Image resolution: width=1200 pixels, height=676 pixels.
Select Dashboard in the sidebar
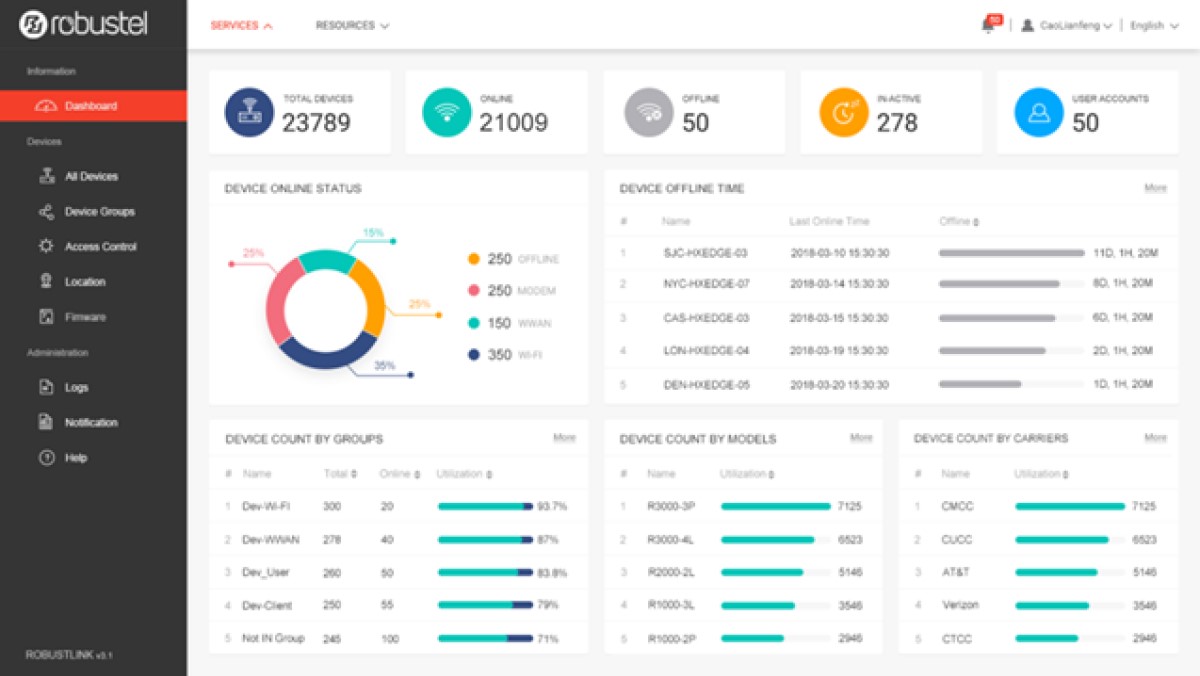tap(91, 106)
